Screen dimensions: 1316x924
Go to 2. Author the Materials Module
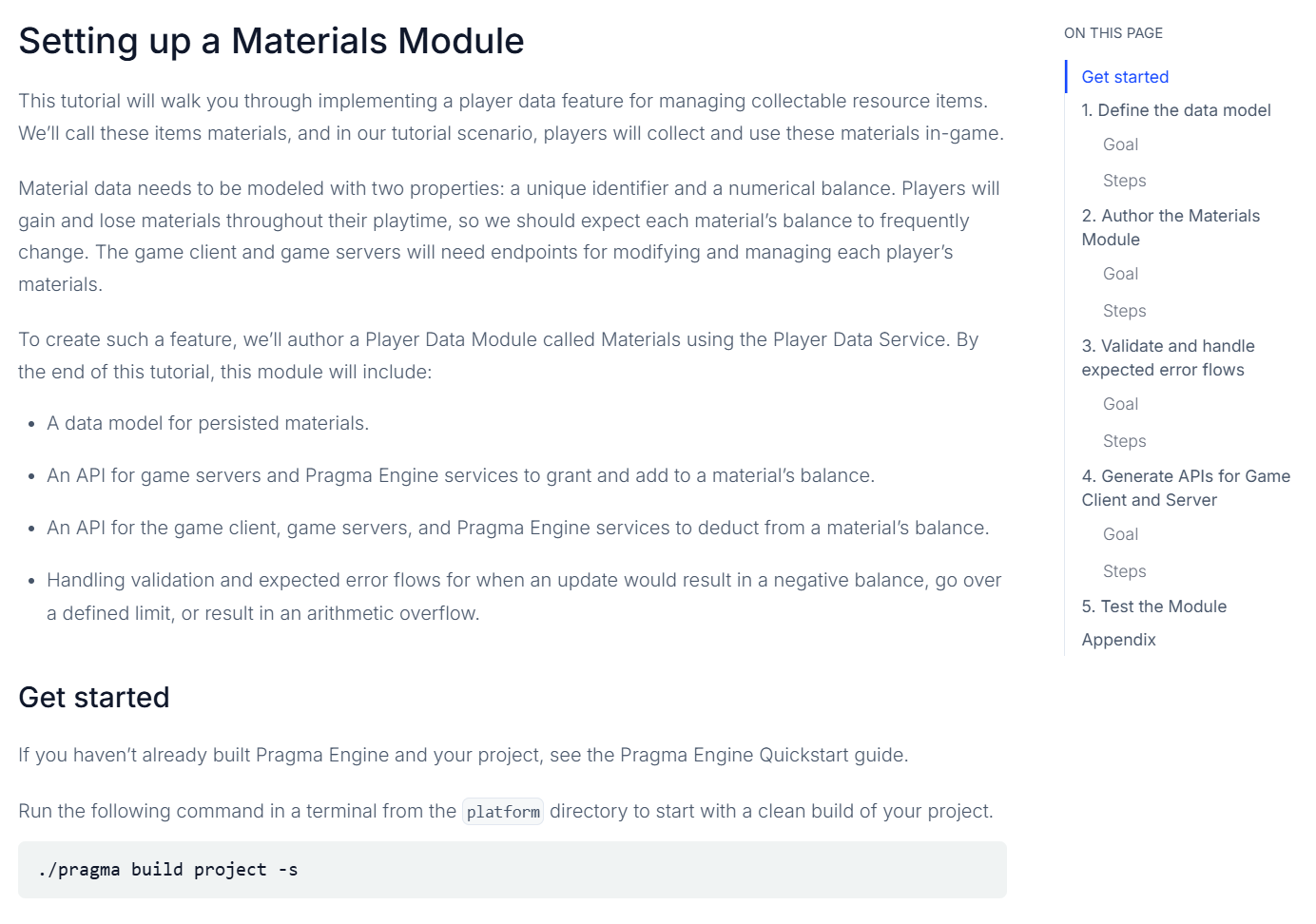[1171, 227]
